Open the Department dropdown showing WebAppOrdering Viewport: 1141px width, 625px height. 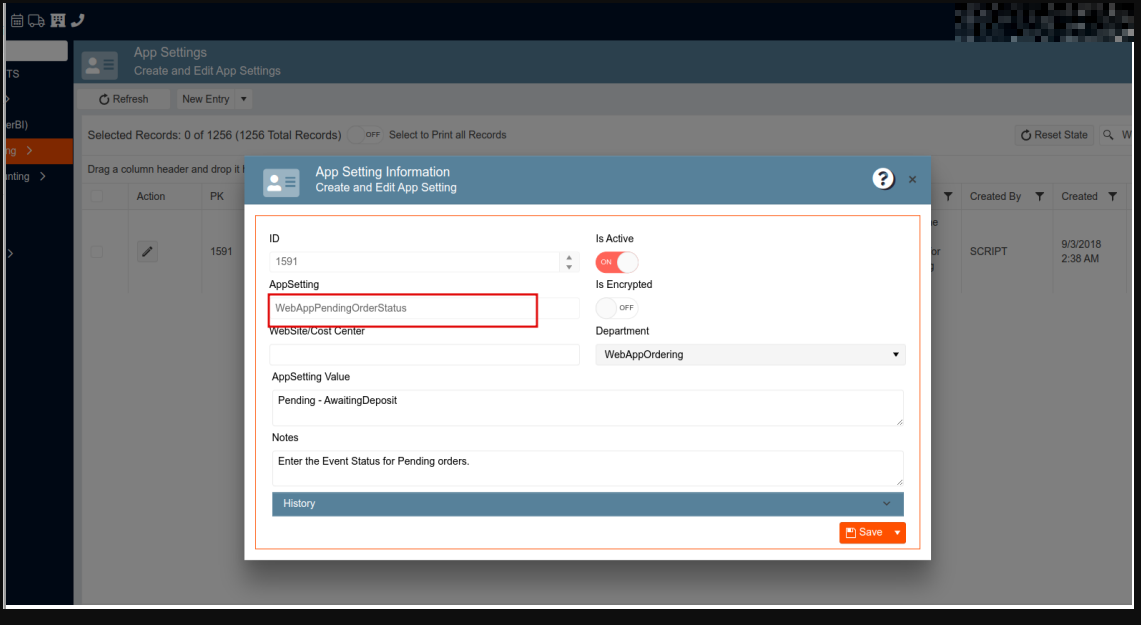tap(750, 355)
